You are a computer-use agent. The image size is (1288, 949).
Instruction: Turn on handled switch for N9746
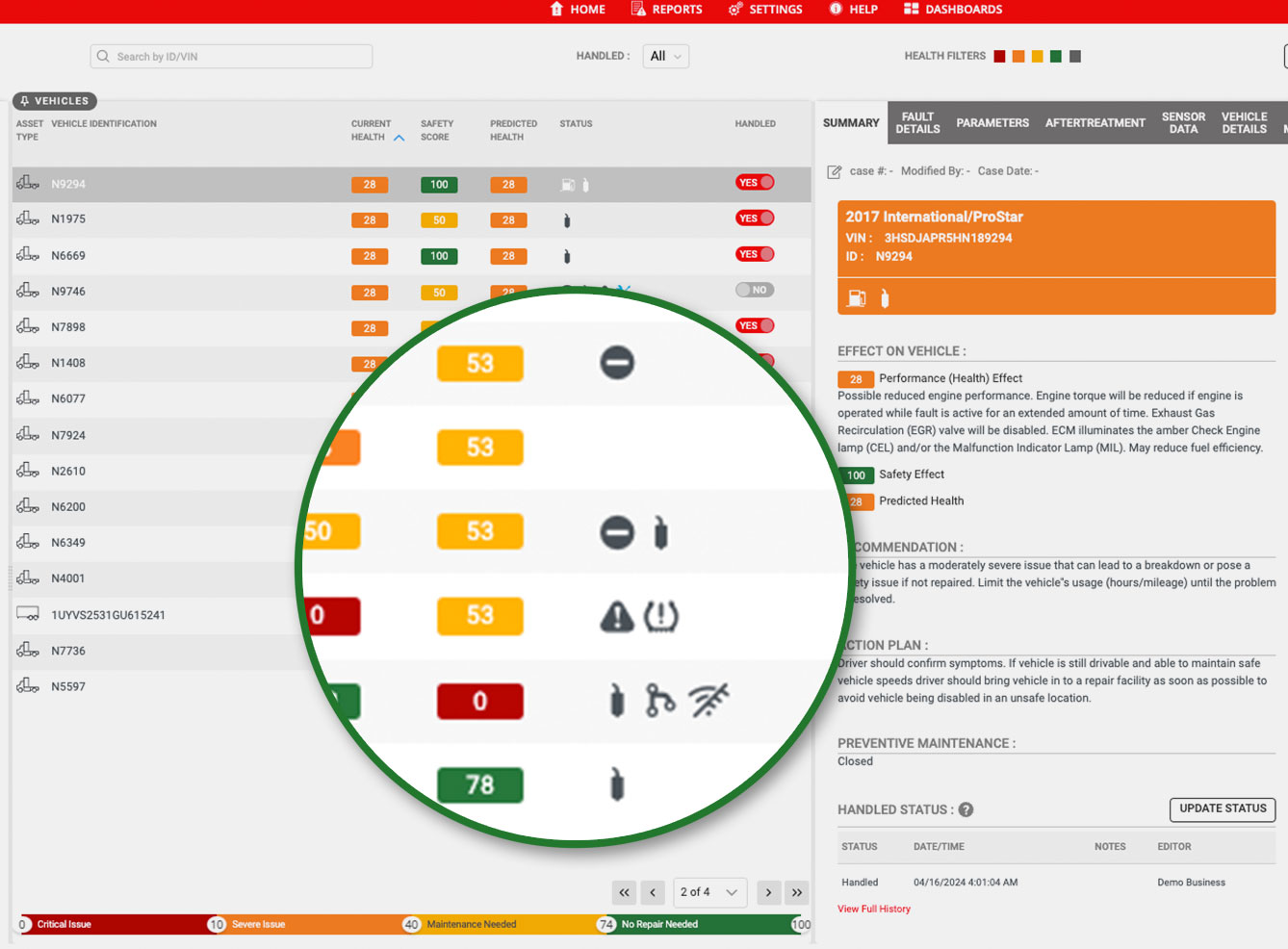point(755,290)
